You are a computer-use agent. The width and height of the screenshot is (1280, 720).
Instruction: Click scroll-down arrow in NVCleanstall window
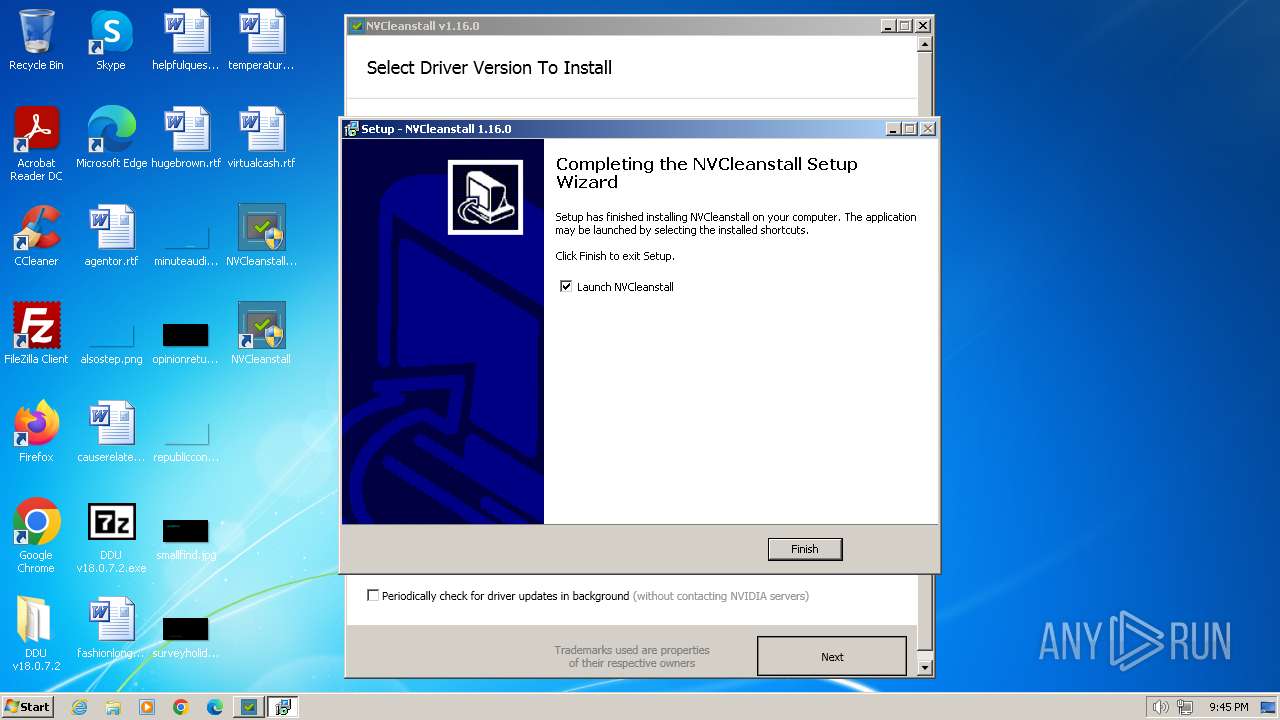(924, 667)
